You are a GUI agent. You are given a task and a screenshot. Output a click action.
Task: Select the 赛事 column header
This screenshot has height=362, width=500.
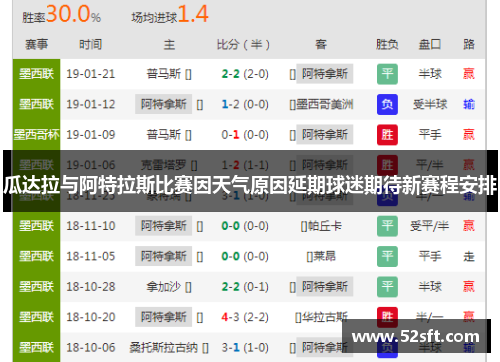pyautogui.click(x=37, y=44)
